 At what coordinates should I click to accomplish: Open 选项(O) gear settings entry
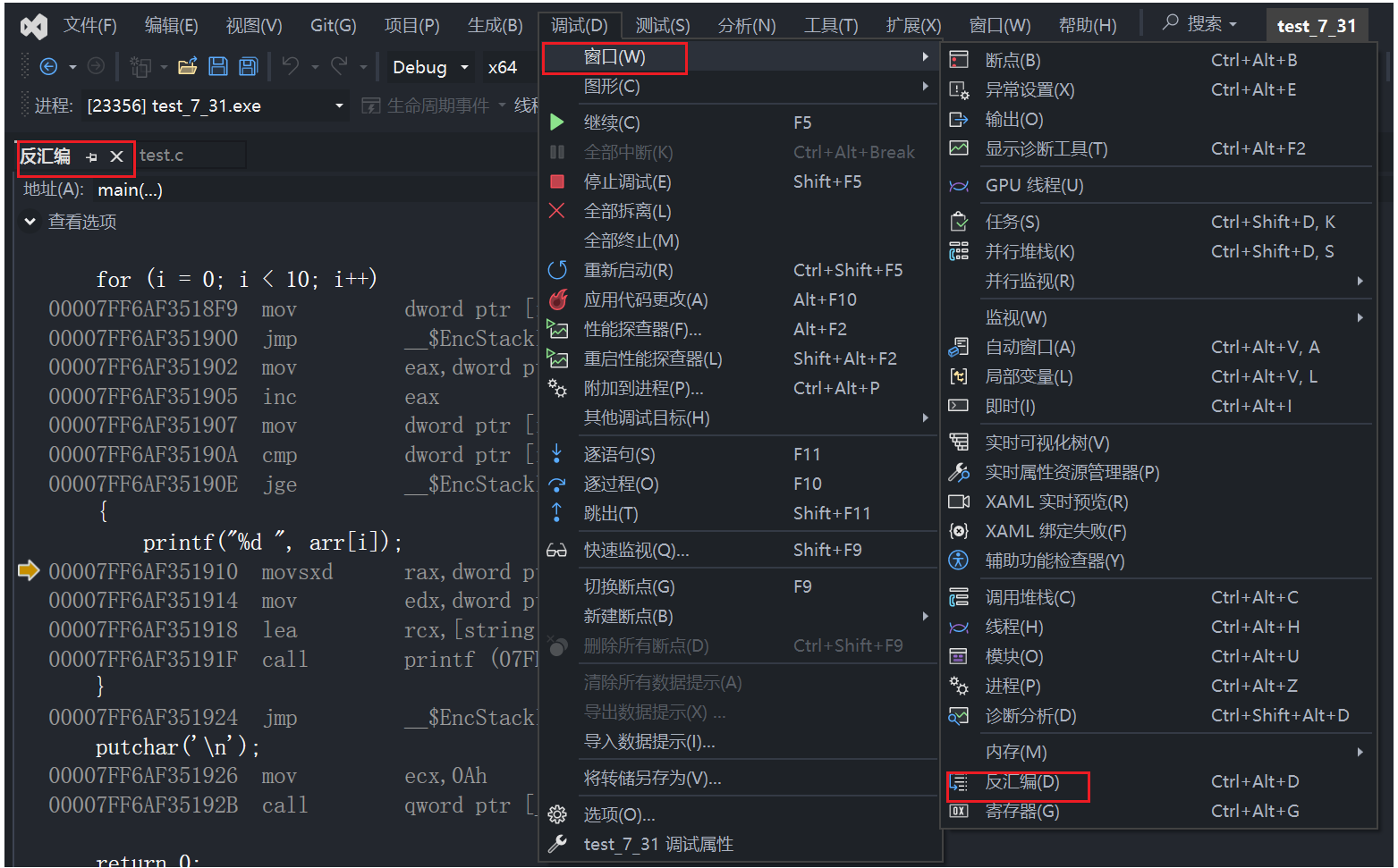(x=741, y=814)
